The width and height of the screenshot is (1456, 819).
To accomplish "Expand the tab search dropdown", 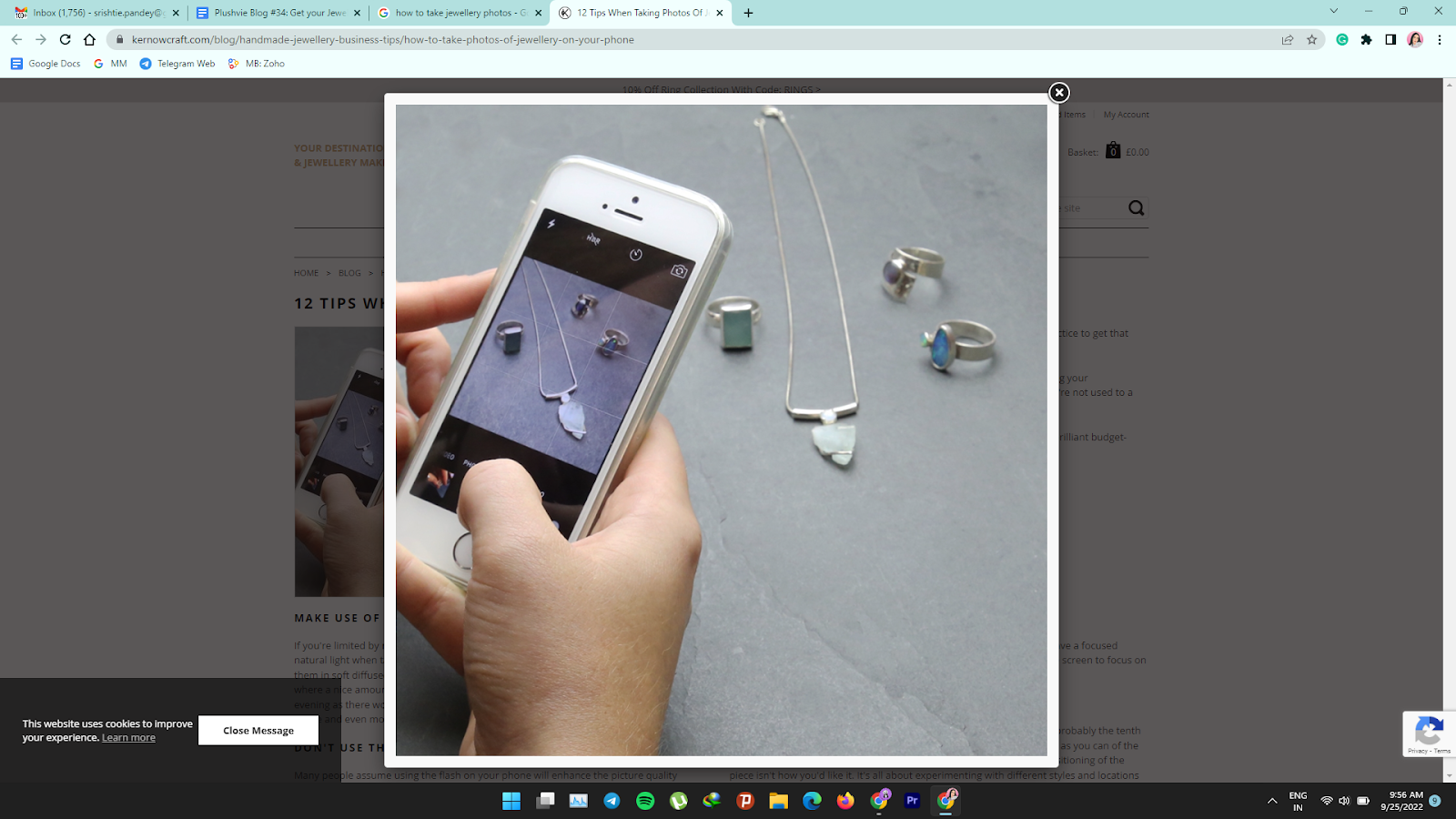I will pyautogui.click(x=1334, y=12).
